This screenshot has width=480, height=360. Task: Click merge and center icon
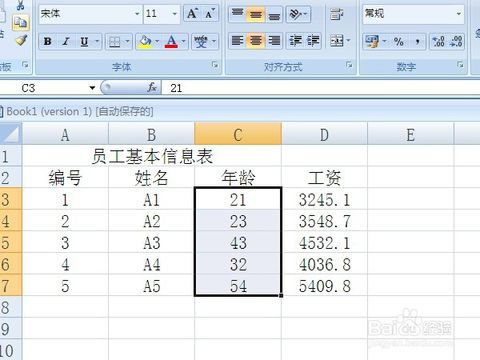pyautogui.click(x=337, y=41)
